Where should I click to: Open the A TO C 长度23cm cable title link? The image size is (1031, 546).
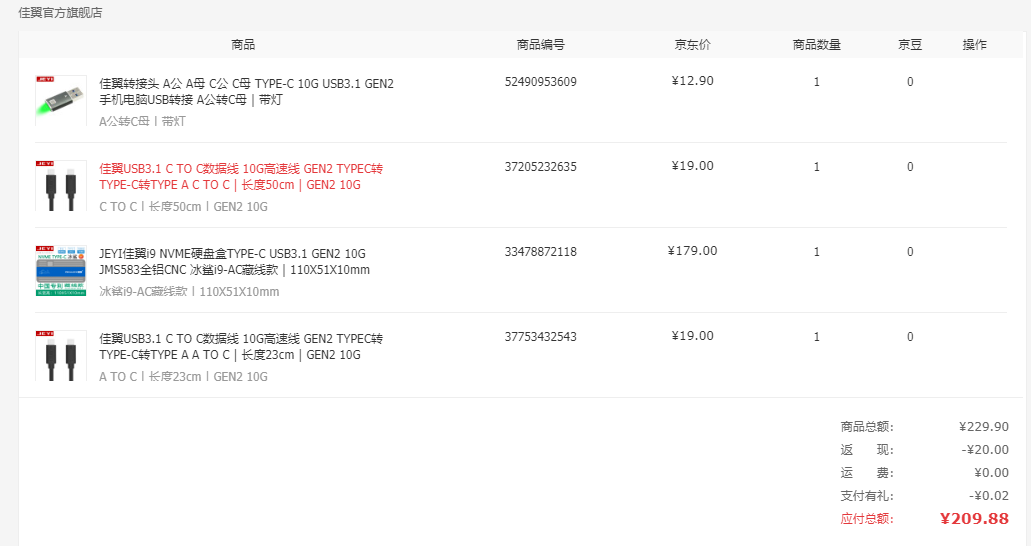[x=241, y=346]
